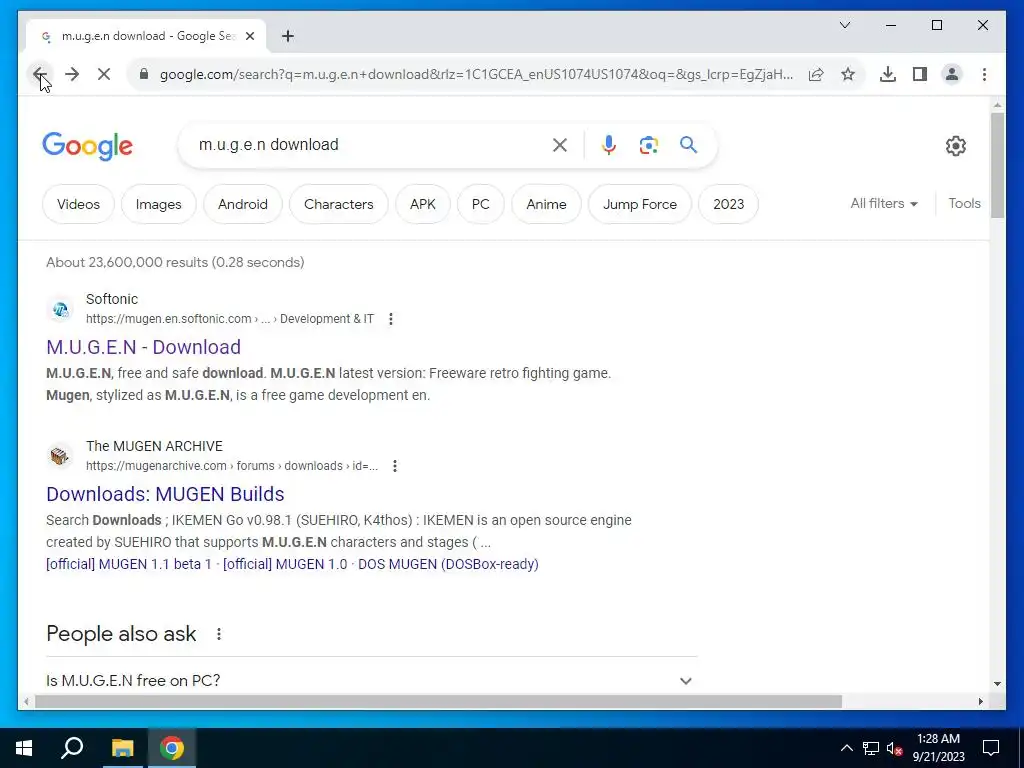This screenshot has width=1024, height=768.
Task: Stop loading the page with the X button
Action: 104,74
